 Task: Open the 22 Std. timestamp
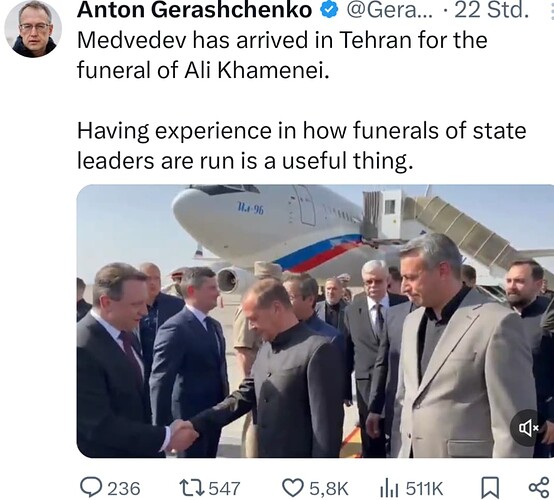click(491, 10)
